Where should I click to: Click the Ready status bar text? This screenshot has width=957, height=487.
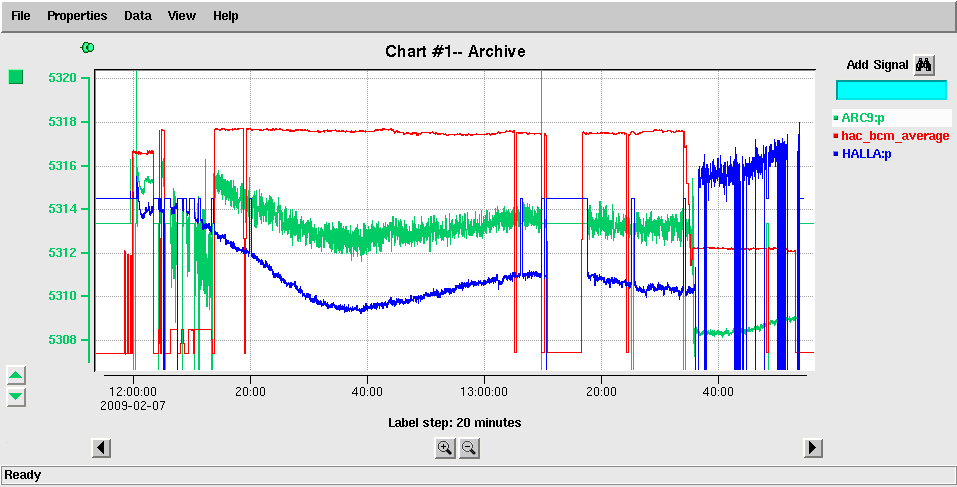coord(23,475)
